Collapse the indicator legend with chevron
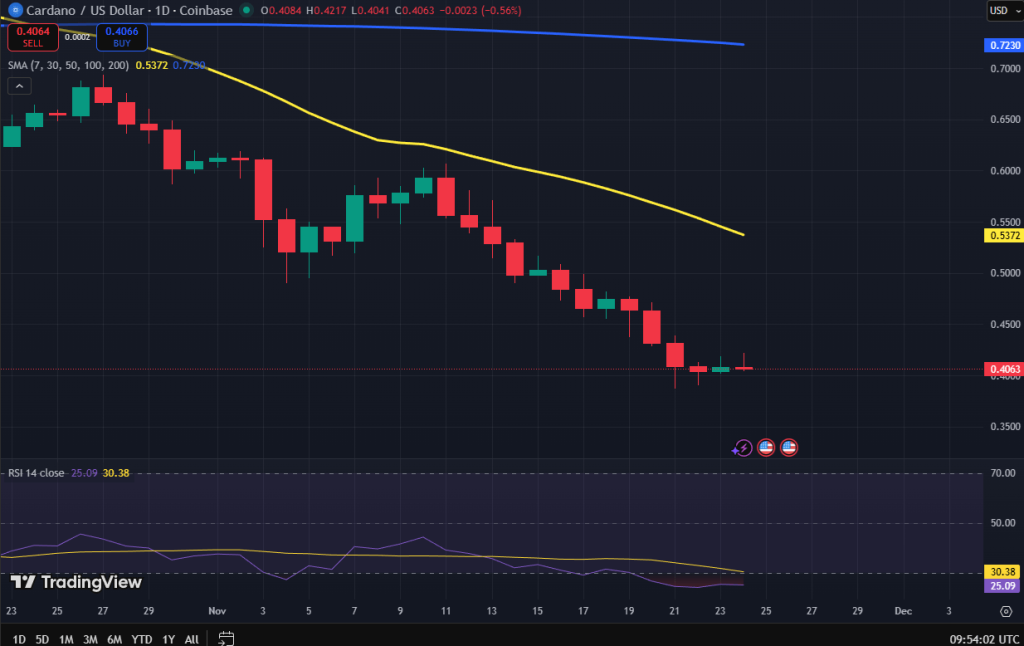The image size is (1024, 646). 18,86
